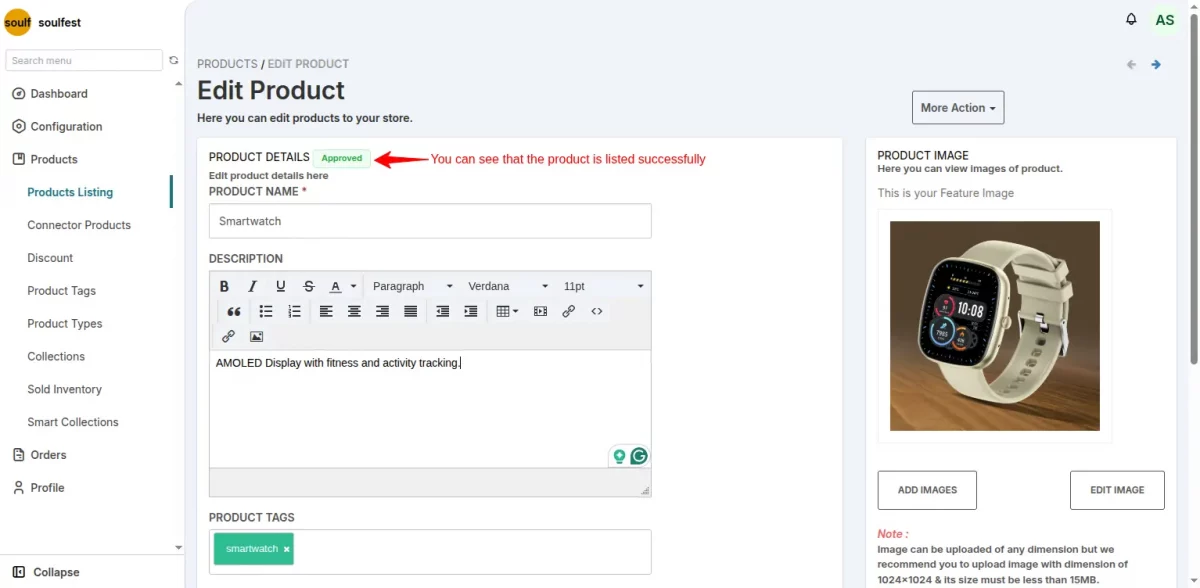
Task: Apply strikethrough to description text
Action: click(308, 286)
